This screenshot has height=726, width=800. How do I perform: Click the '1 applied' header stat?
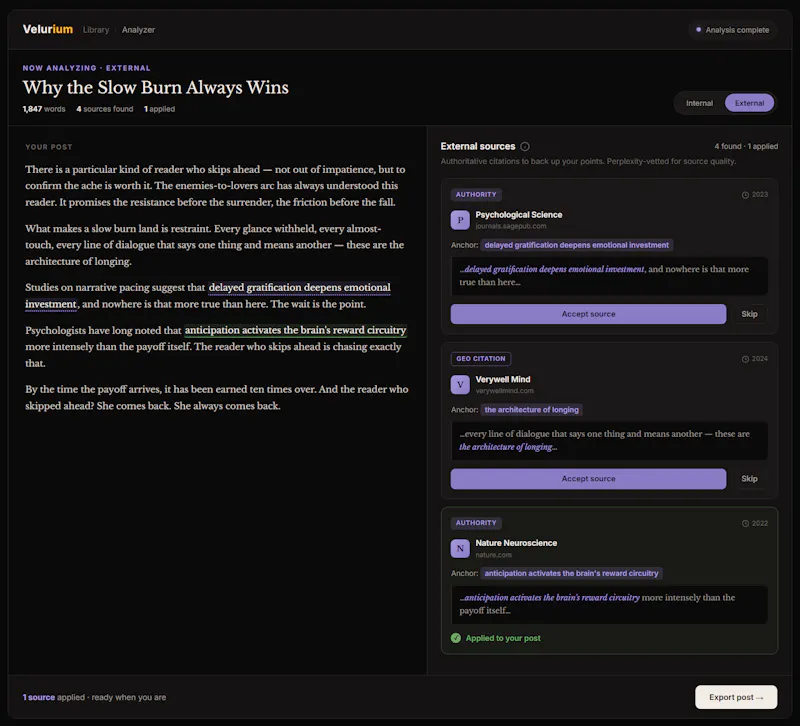[159, 109]
